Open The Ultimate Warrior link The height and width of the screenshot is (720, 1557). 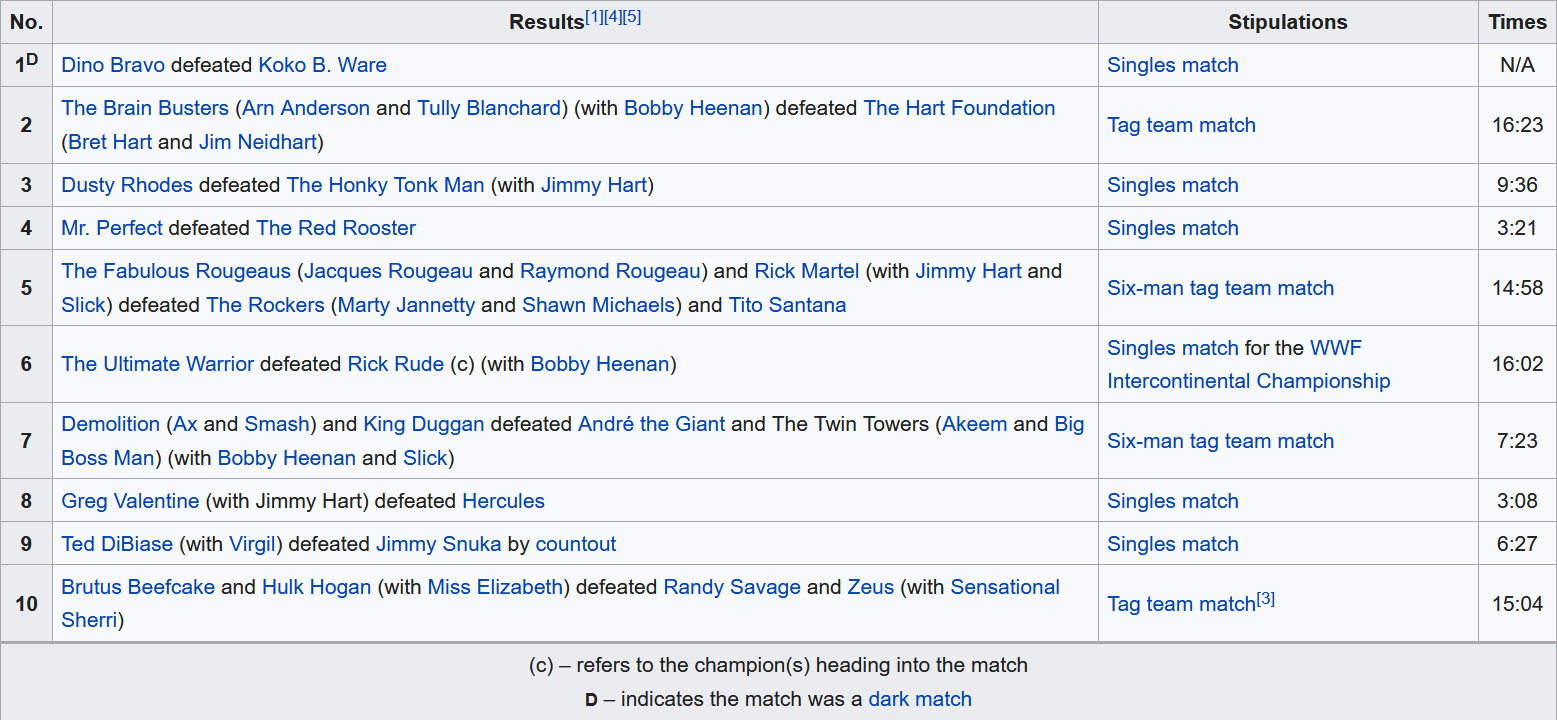158,364
